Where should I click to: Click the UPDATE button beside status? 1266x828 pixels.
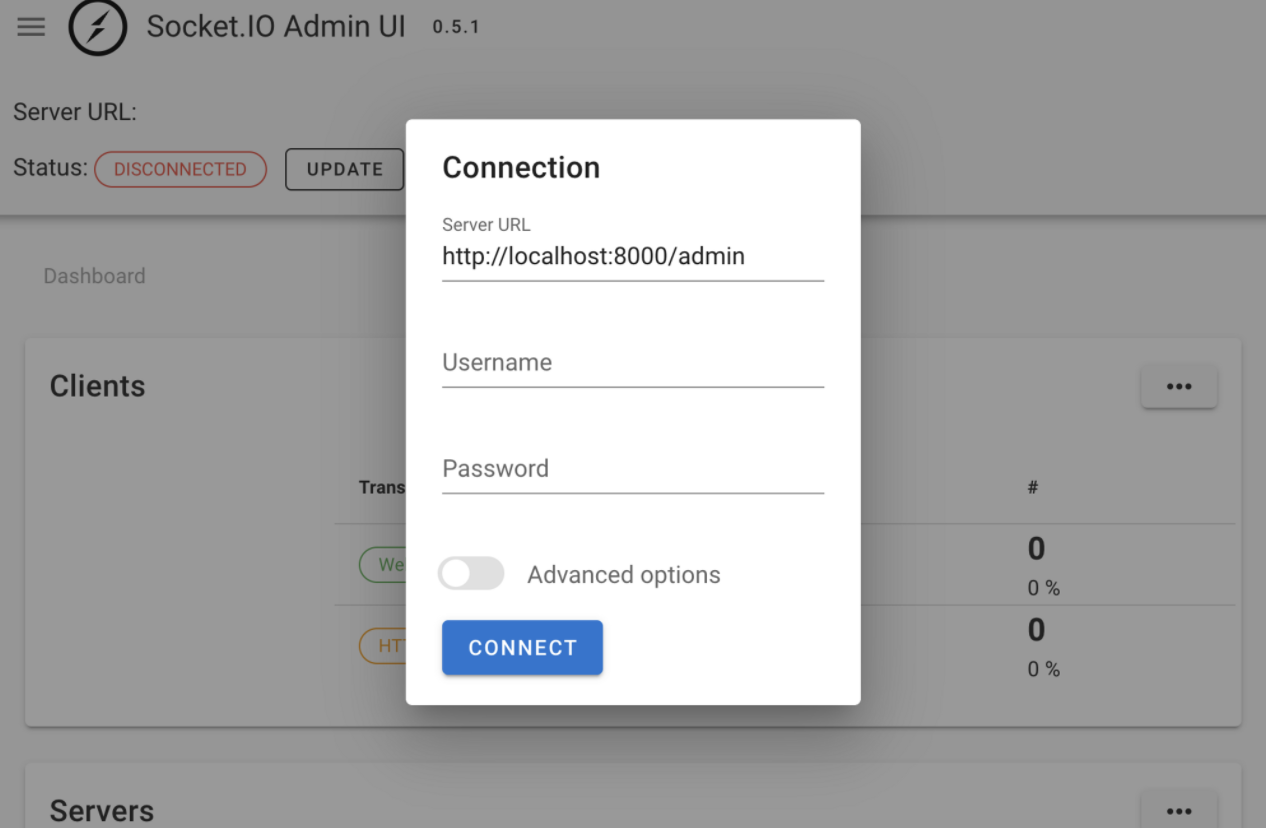point(345,169)
